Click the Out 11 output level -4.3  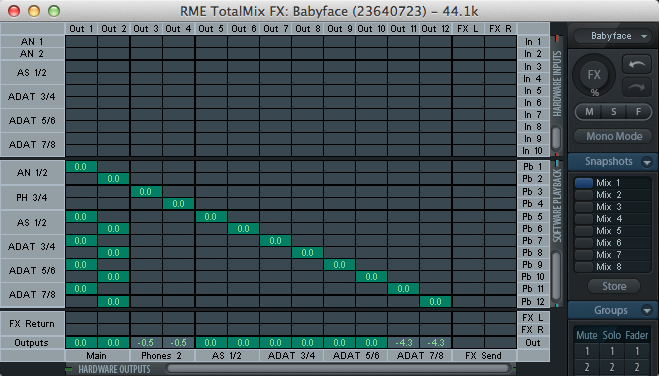403,343
